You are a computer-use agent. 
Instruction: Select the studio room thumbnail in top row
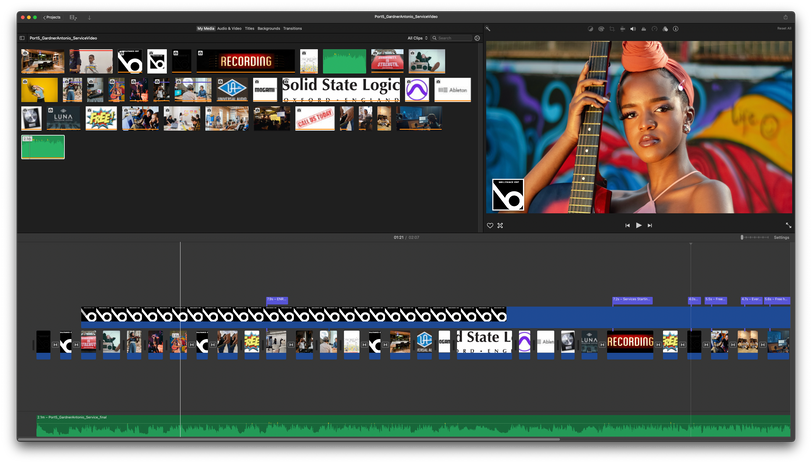click(43, 61)
